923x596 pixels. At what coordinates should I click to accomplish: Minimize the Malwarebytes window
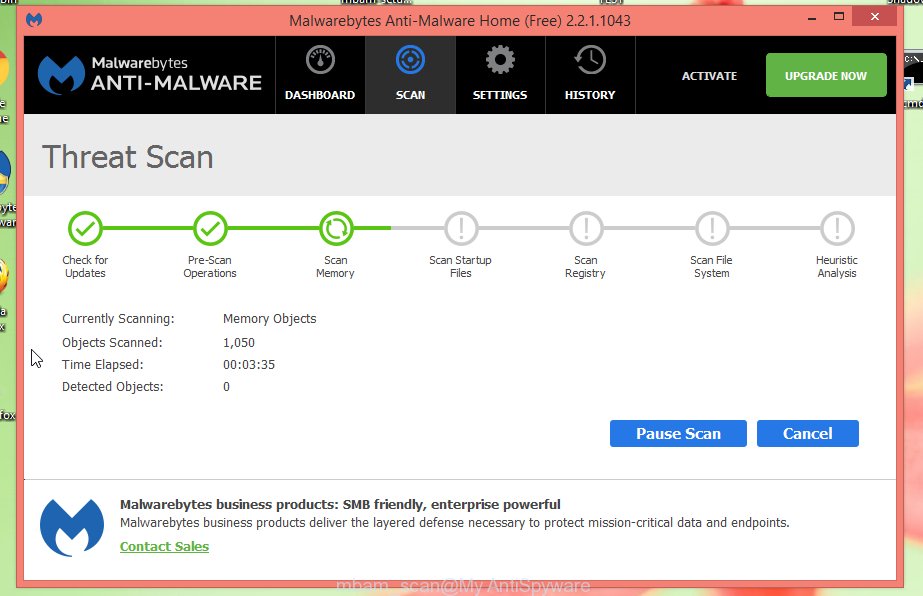812,18
